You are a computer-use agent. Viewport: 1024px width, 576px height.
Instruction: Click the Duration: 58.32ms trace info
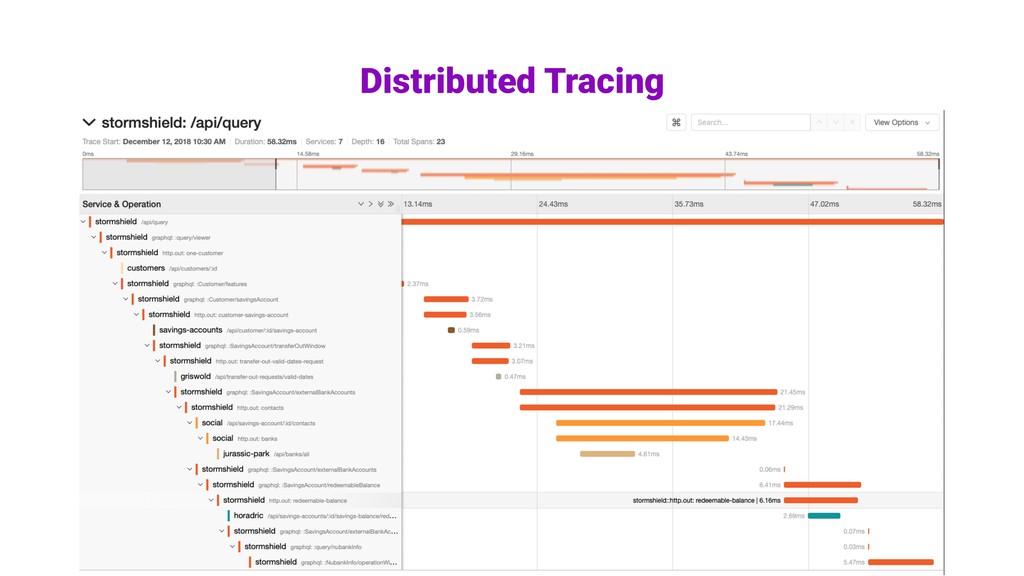click(265, 141)
